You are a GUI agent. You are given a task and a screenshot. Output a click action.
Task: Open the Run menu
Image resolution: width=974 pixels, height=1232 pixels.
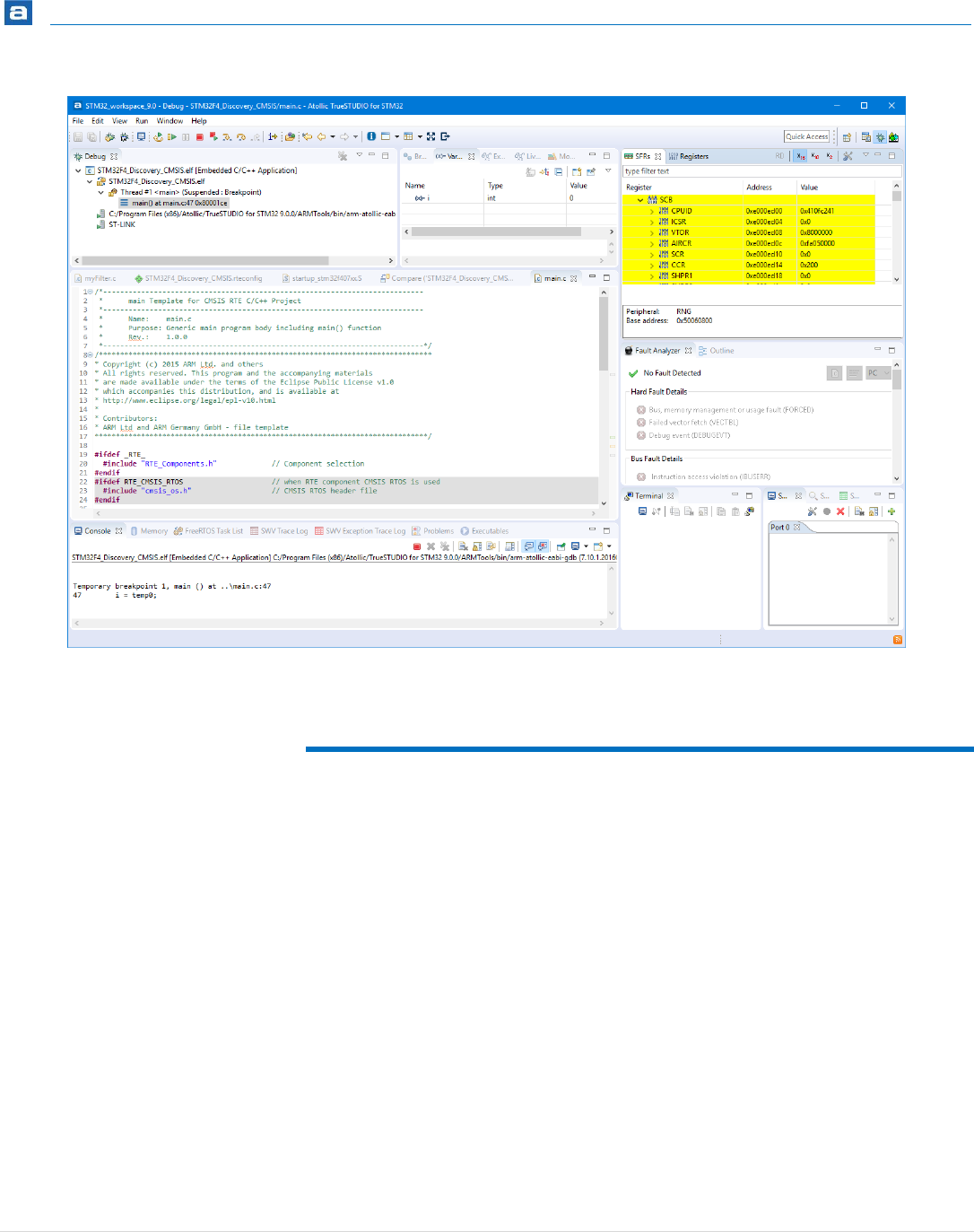(142, 120)
